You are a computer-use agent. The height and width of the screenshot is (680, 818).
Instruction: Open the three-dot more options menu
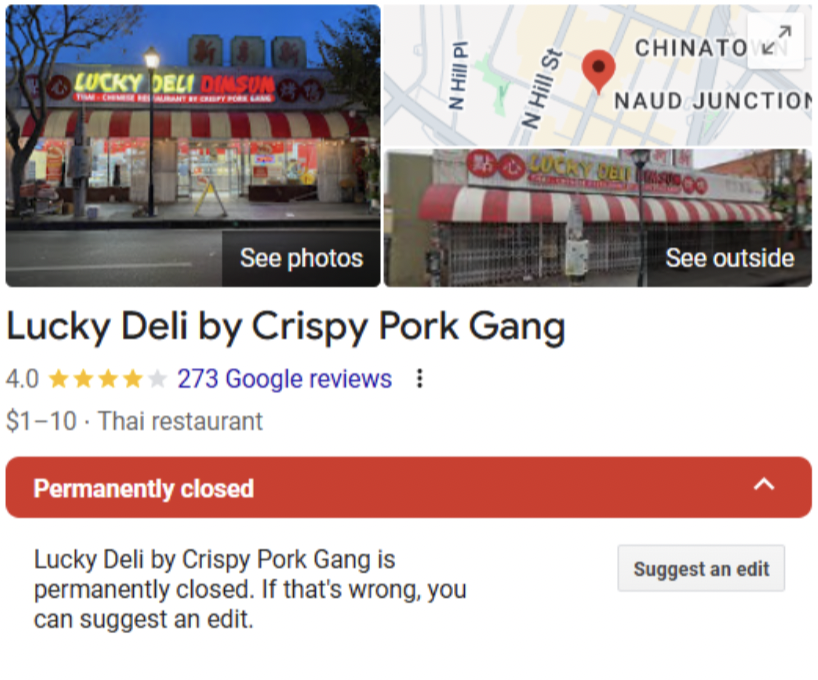pyautogui.click(x=419, y=378)
